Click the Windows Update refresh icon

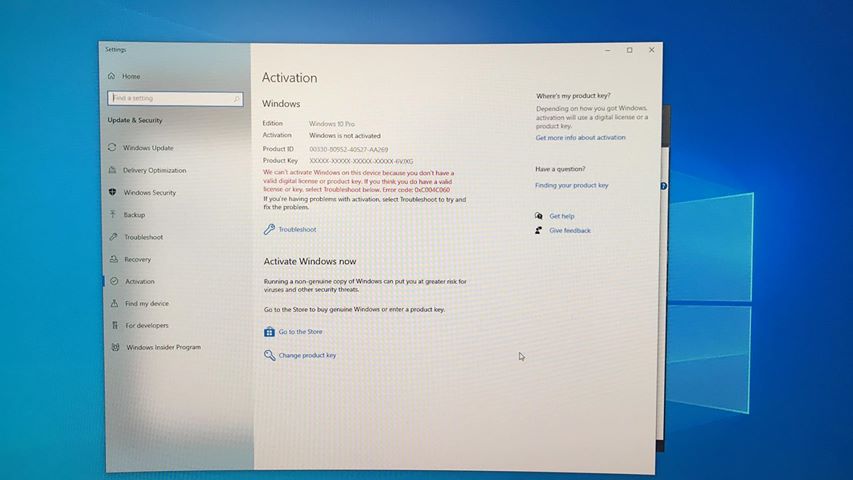pyautogui.click(x=112, y=147)
